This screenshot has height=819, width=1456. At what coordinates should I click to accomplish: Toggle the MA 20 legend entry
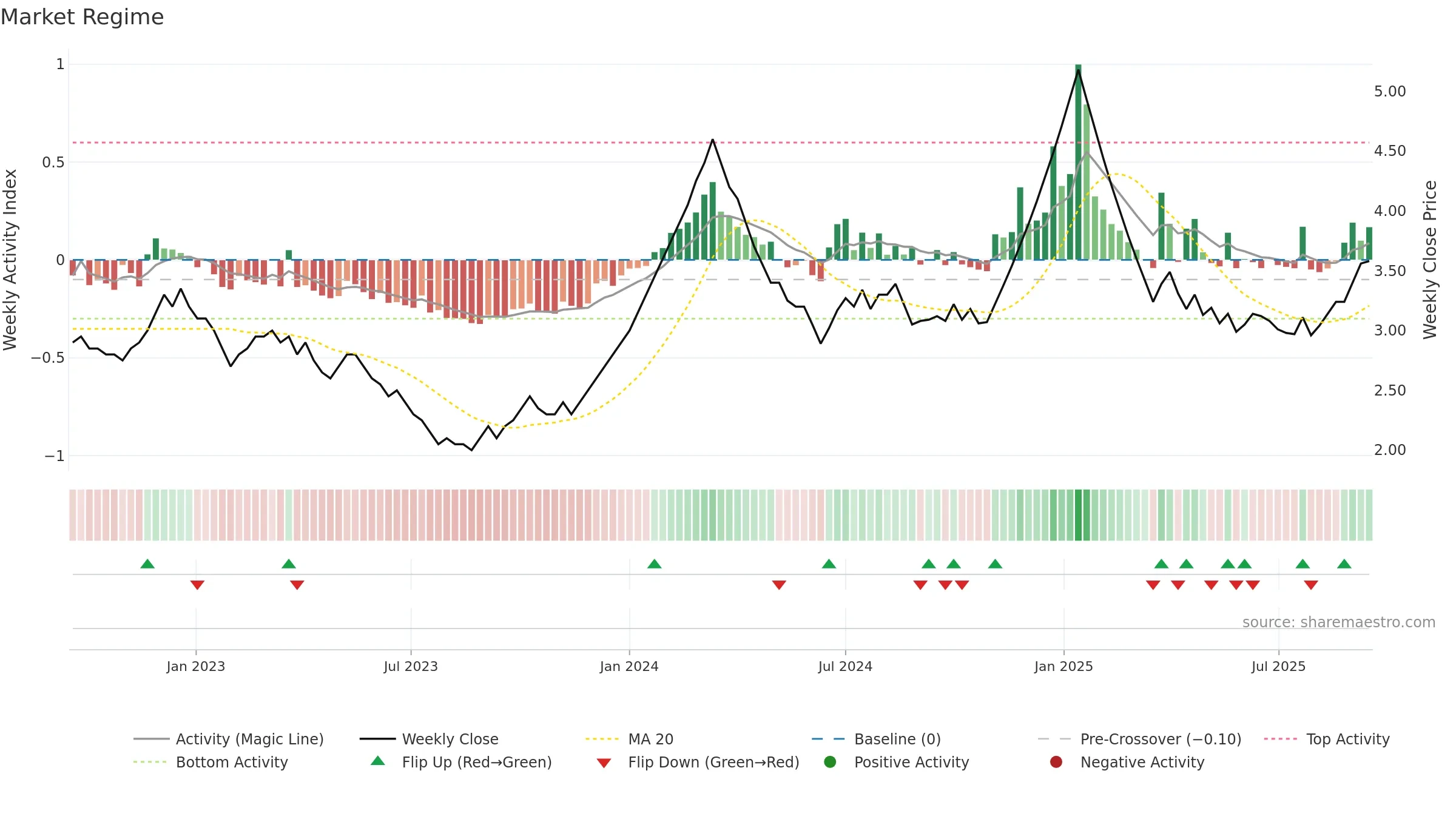(629, 739)
